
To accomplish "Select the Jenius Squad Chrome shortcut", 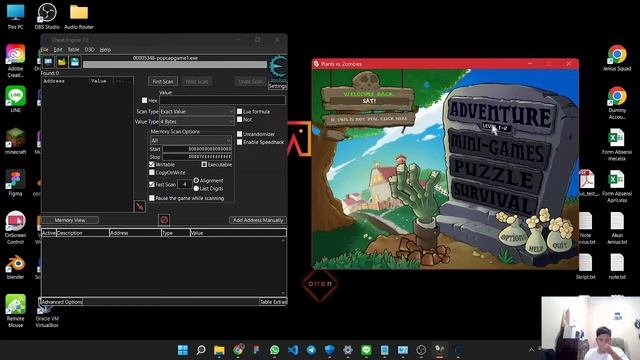I will (x=617, y=58).
